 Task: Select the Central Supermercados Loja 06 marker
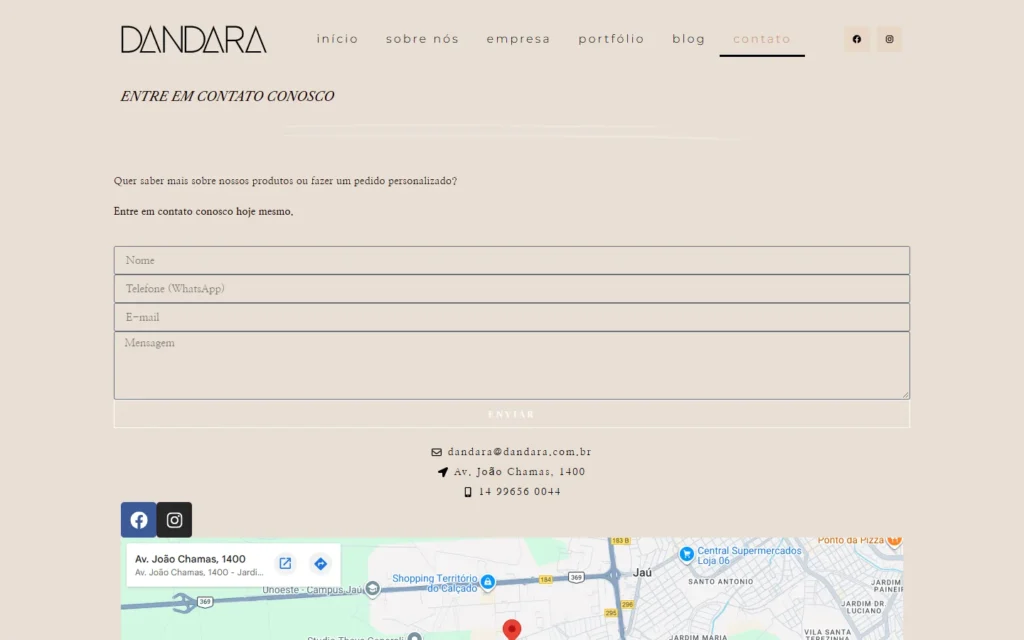tap(686, 554)
